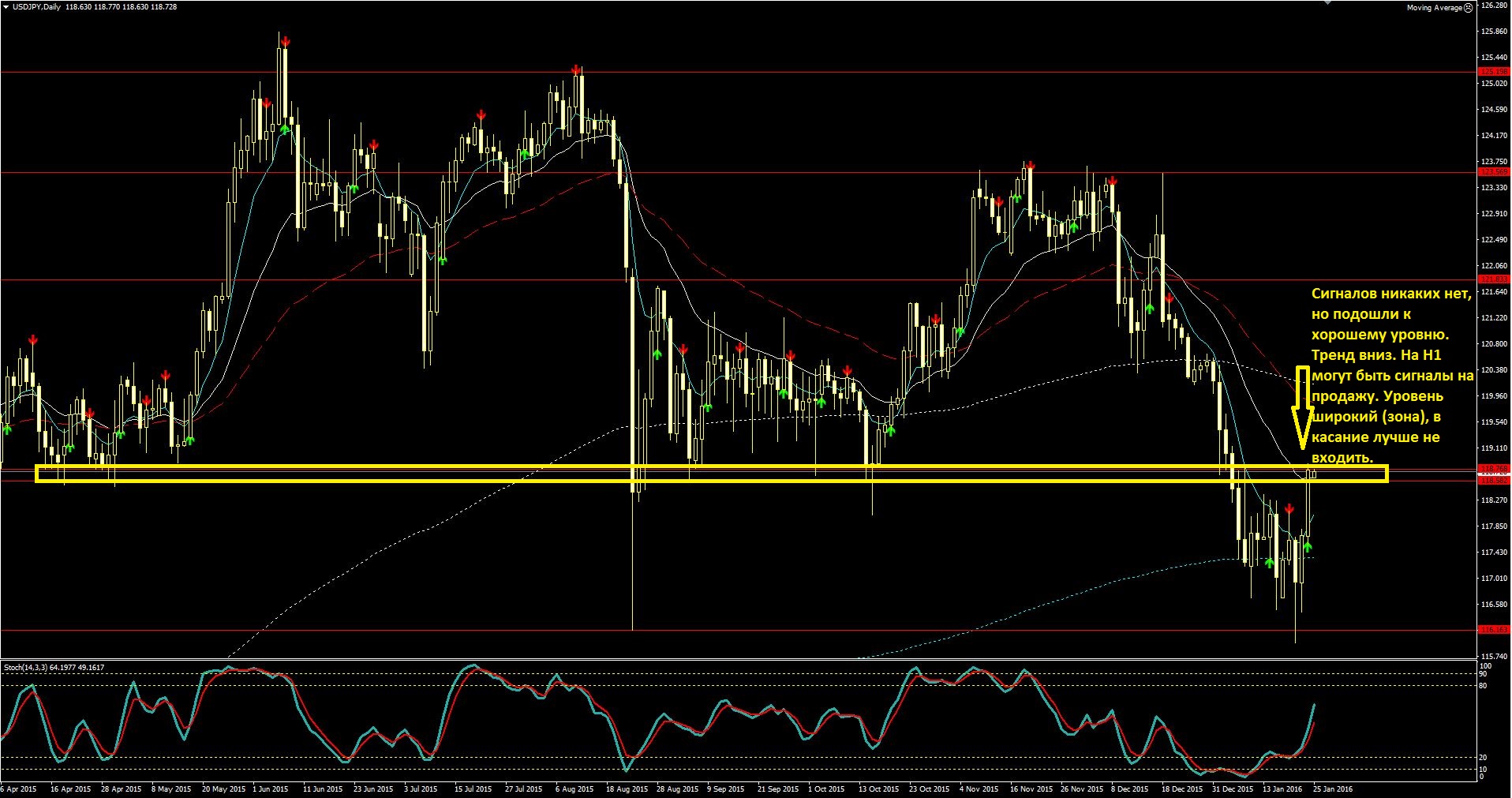This screenshot has width=1512, height=798.
Task: Click the 'Stoch(14,3,3) 64.1977 49.1617' indicator label
Action: click(x=54, y=667)
